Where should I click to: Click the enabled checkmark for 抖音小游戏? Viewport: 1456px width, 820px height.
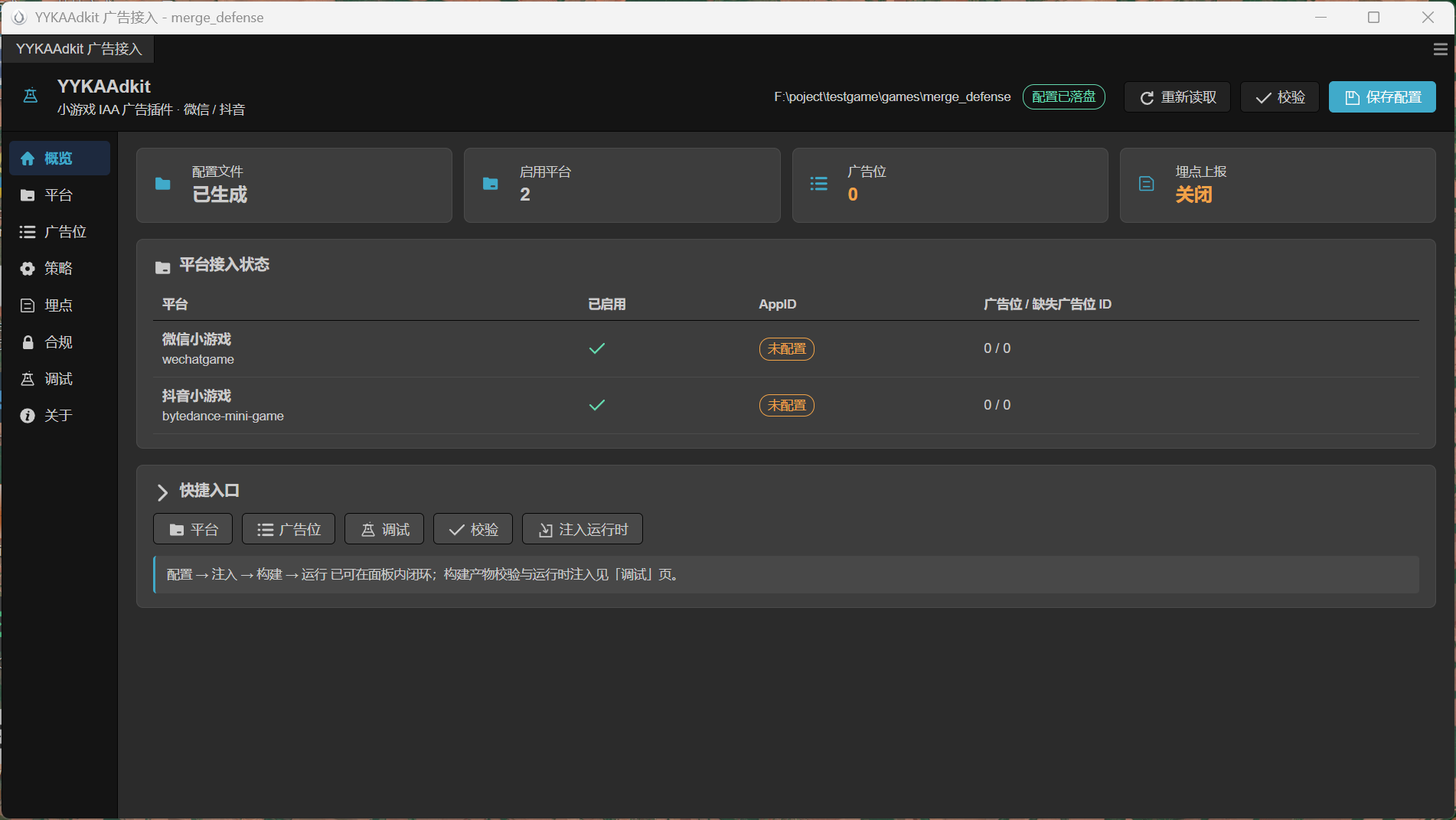tap(597, 405)
